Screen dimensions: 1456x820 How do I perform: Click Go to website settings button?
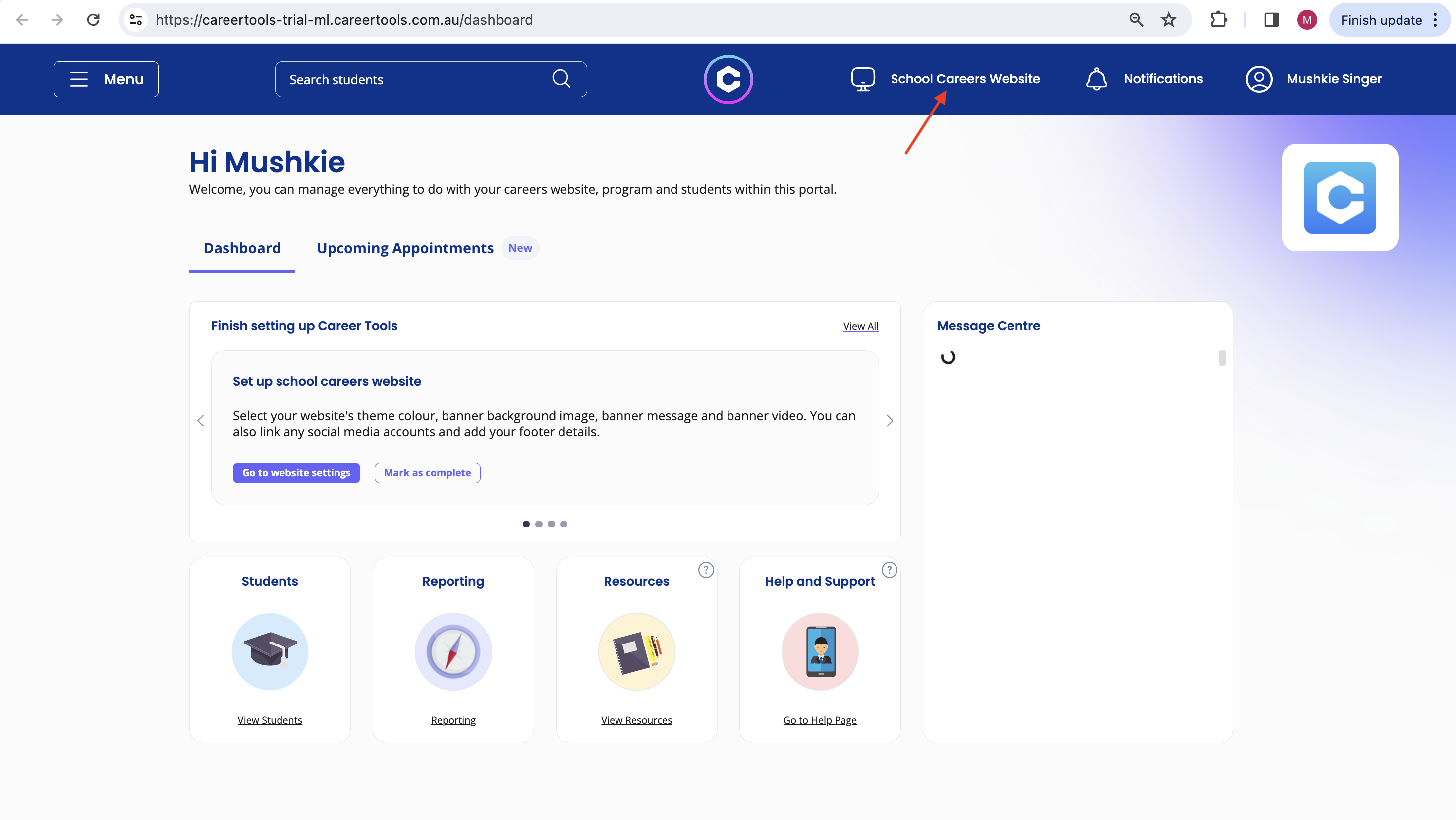(x=296, y=473)
